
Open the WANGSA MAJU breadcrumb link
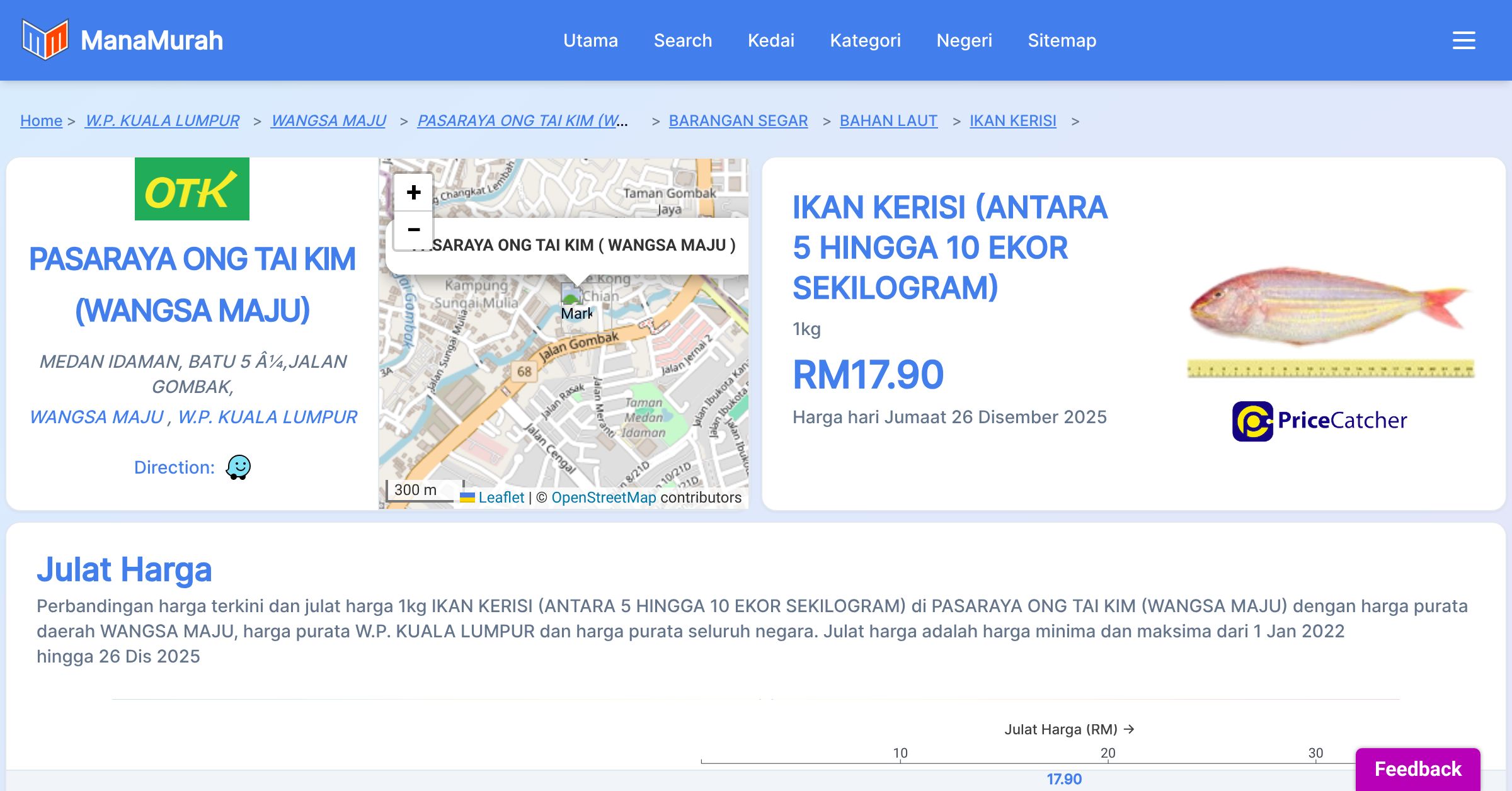pos(328,120)
